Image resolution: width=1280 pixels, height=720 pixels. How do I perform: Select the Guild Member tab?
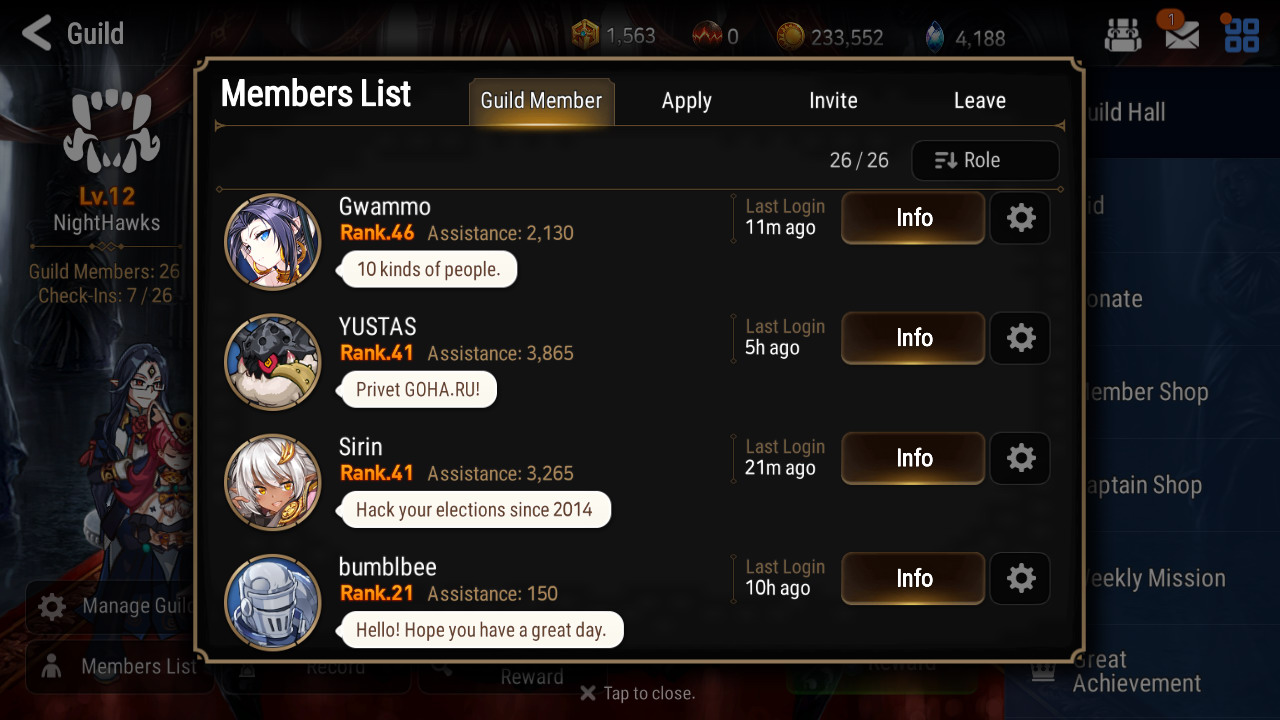[541, 101]
